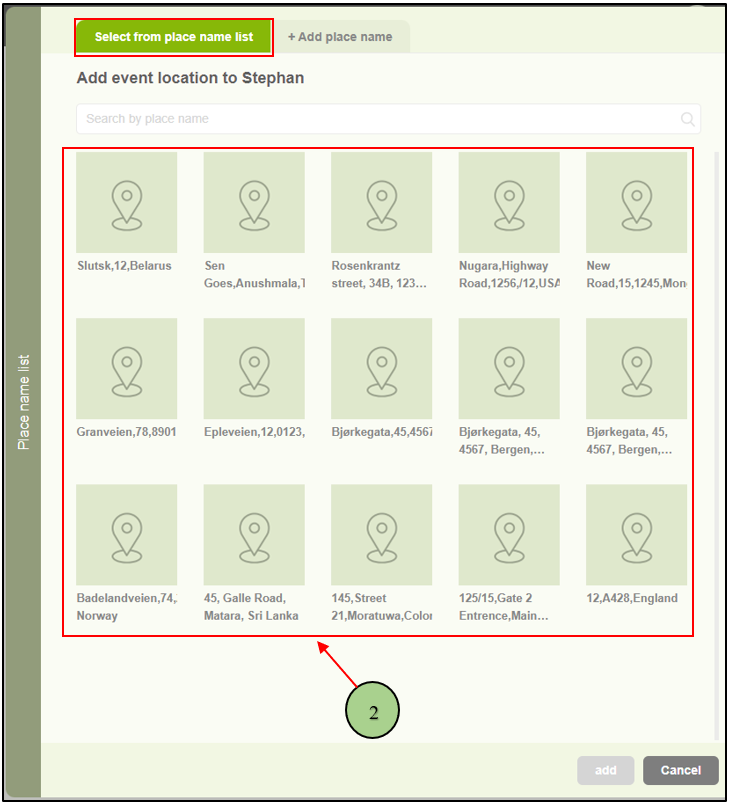Switch to the + Add place name tab
The image size is (731, 805).
[340, 37]
